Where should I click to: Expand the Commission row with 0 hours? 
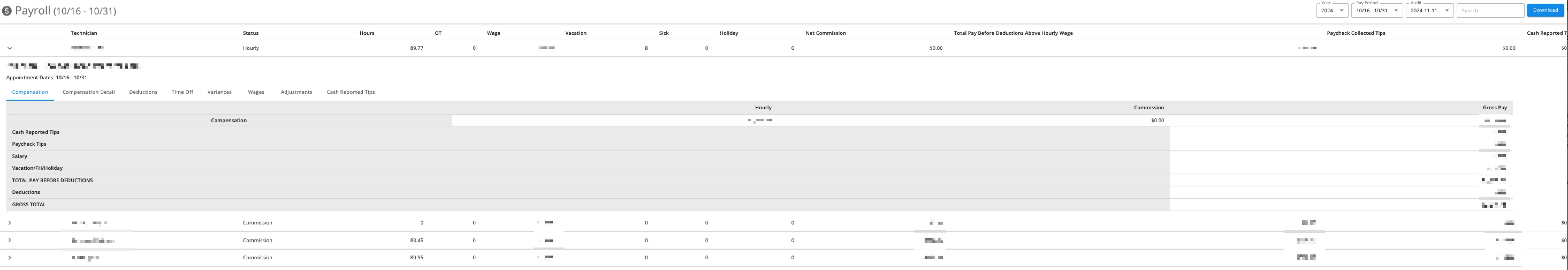pos(10,223)
